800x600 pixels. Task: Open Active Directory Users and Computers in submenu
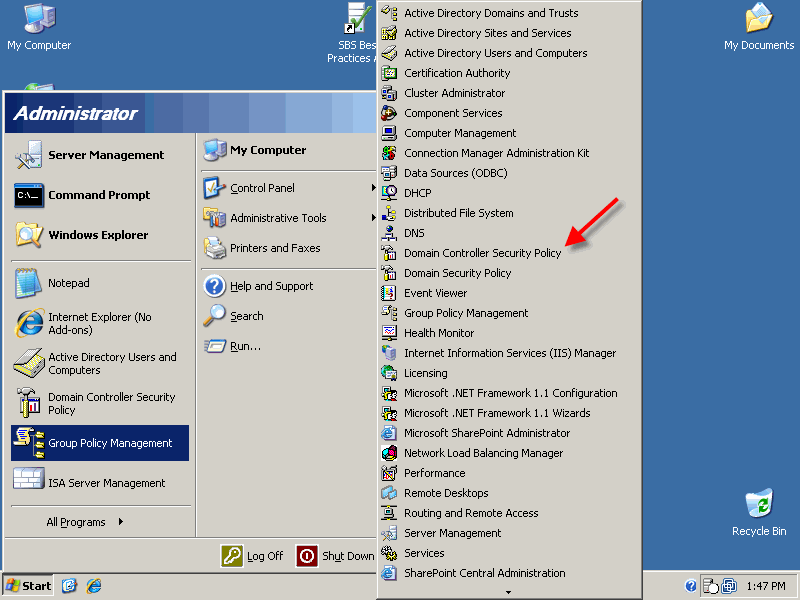pos(509,53)
